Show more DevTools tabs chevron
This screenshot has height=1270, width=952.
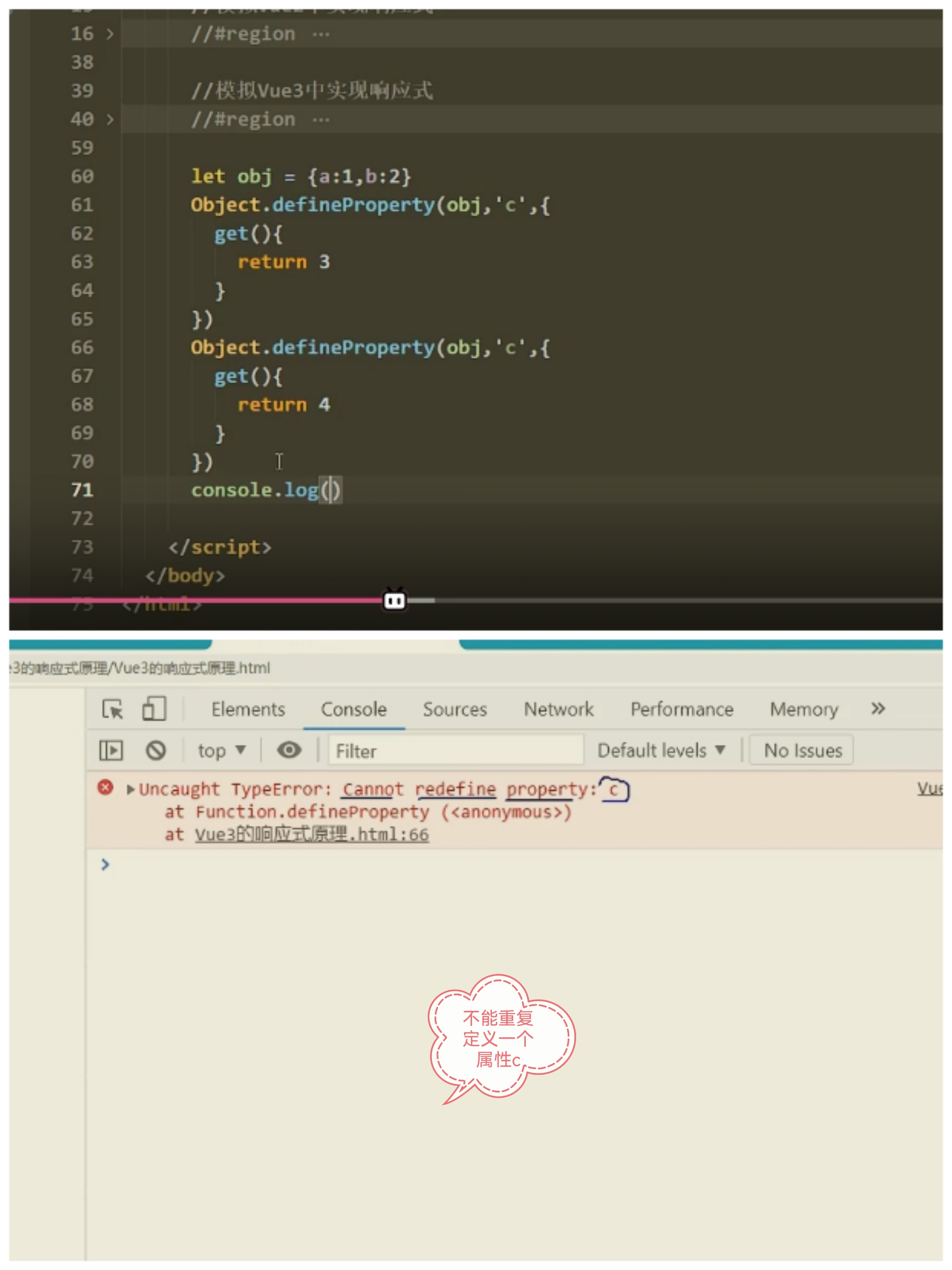tap(878, 709)
